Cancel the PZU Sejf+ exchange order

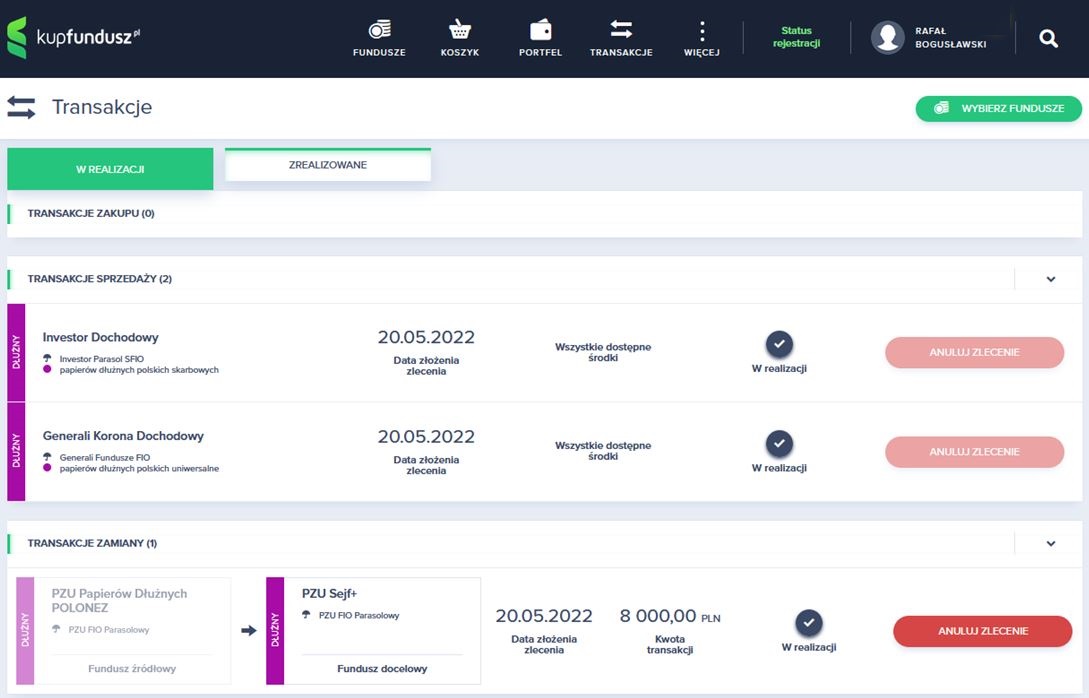coord(983,631)
